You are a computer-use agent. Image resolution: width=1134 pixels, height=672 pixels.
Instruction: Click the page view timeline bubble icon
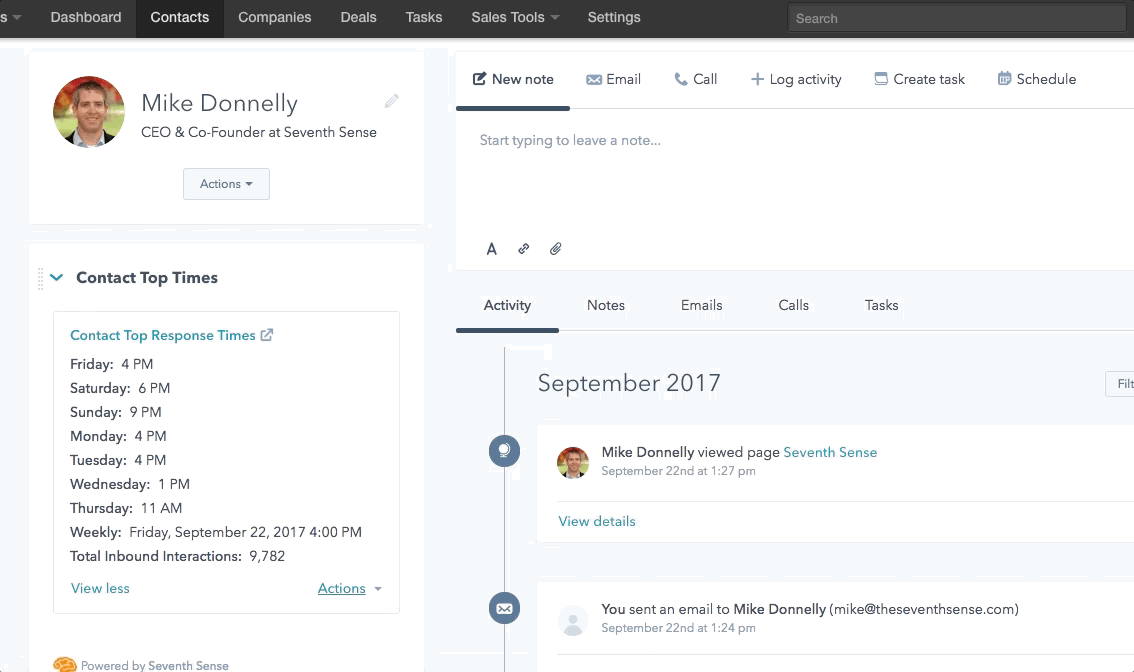click(504, 451)
